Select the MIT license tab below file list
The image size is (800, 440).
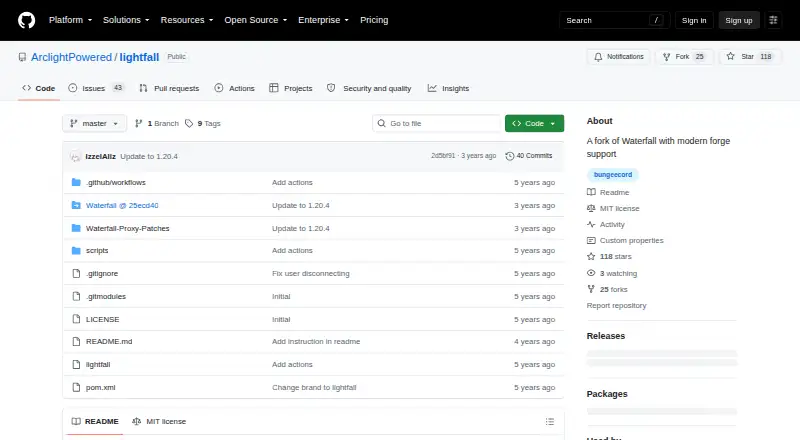(159, 421)
